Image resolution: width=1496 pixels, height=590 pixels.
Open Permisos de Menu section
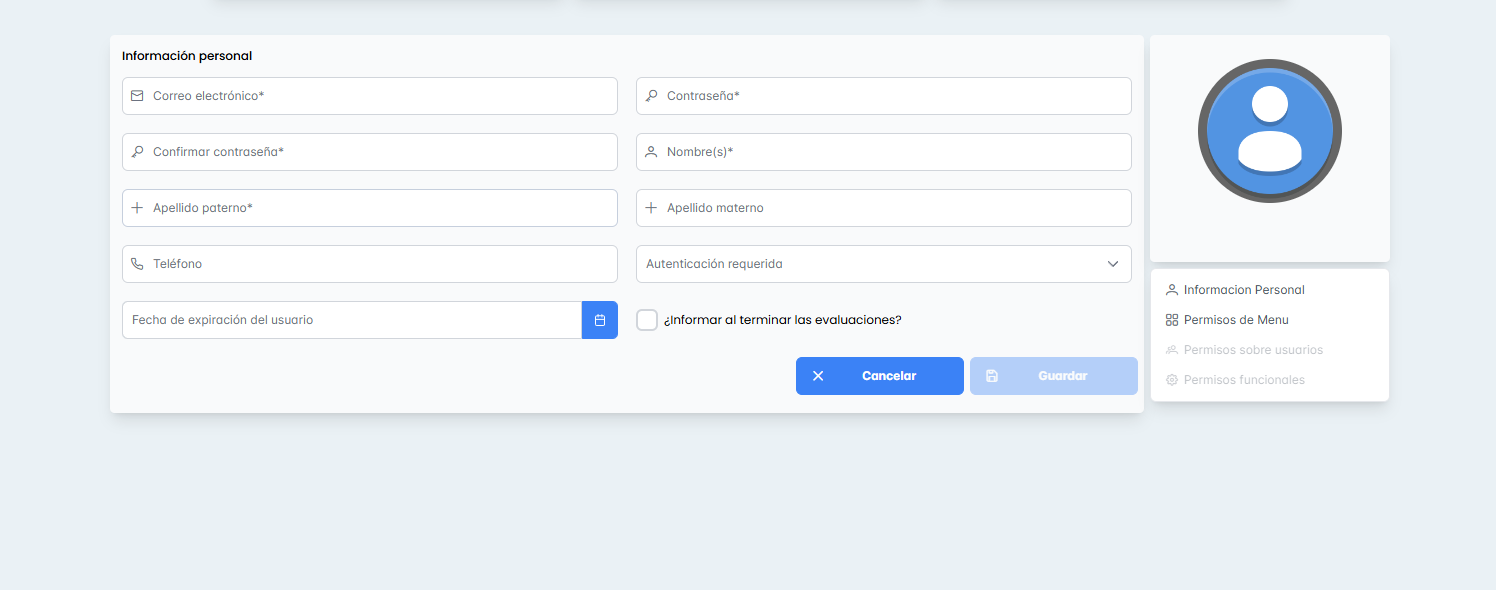pyautogui.click(x=1235, y=320)
